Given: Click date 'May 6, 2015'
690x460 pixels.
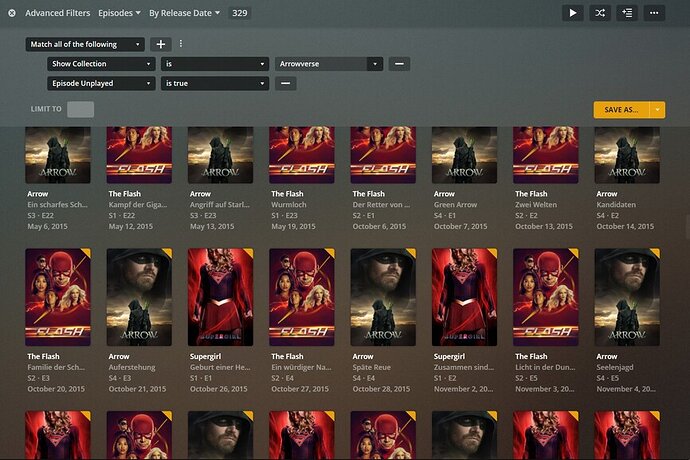Looking at the screenshot, I should click(x=48, y=226).
